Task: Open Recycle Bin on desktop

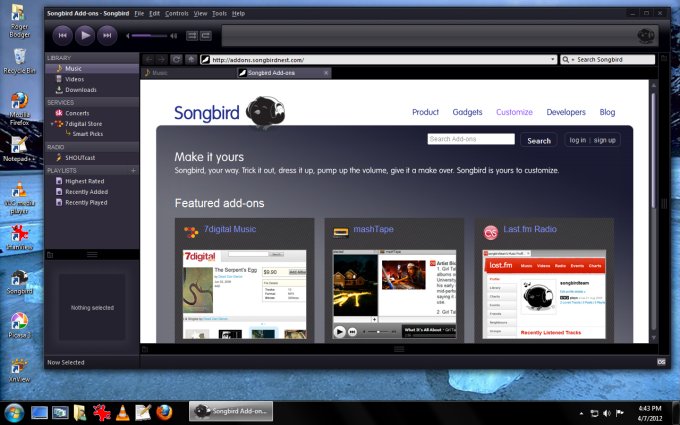Action: [20, 61]
